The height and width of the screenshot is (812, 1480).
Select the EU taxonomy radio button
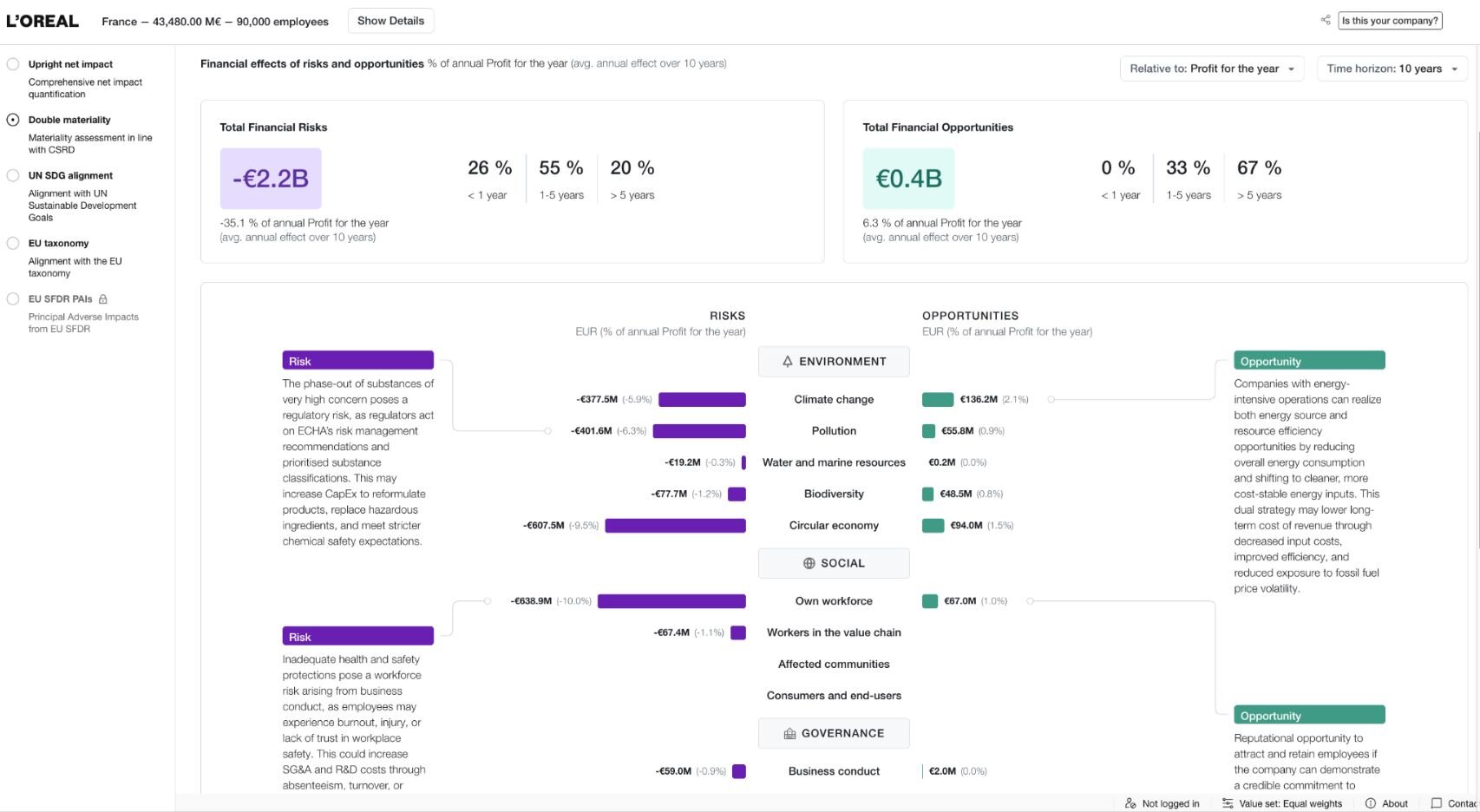(13, 244)
